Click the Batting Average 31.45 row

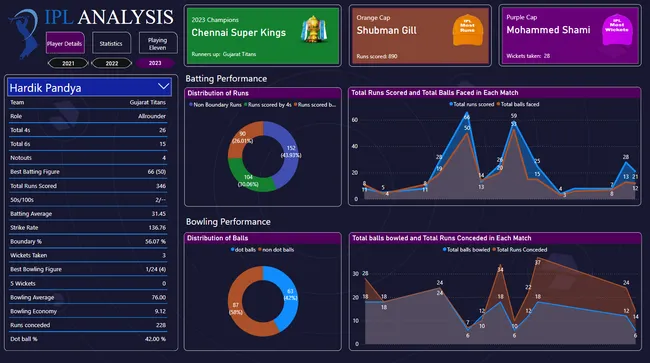pos(88,214)
